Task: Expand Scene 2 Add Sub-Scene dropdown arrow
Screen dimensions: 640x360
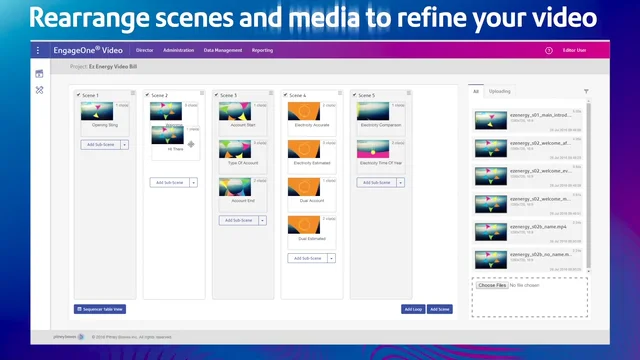Action: tap(193, 182)
